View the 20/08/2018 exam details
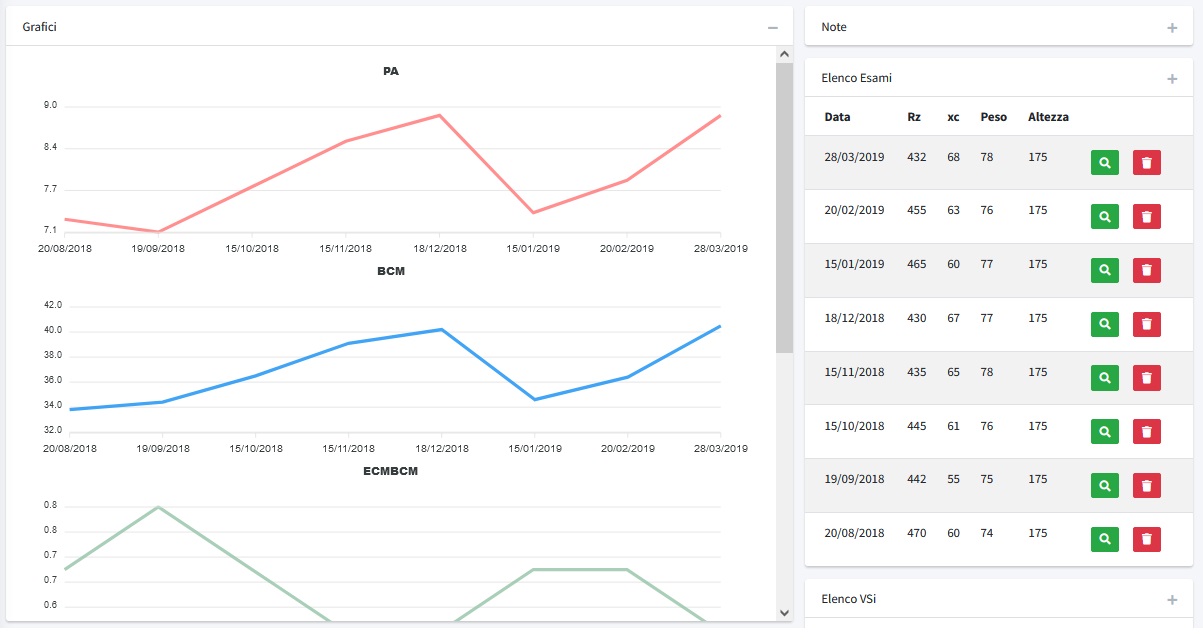Screen dimensions: 1203x640 click(1104, 539)
